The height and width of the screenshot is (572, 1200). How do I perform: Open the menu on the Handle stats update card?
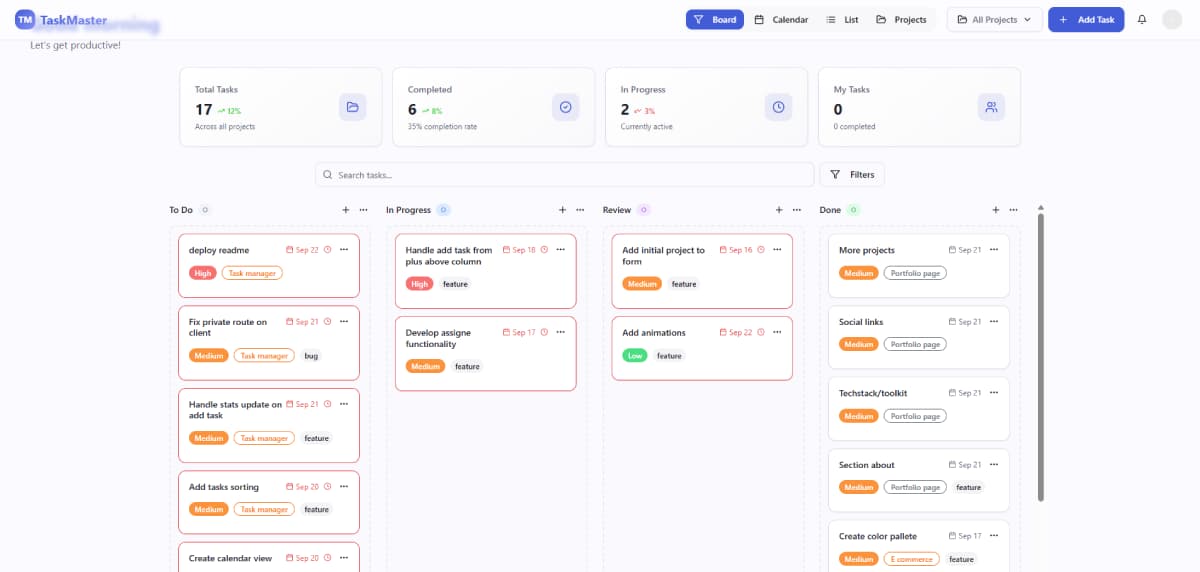[x=344, y=404]
